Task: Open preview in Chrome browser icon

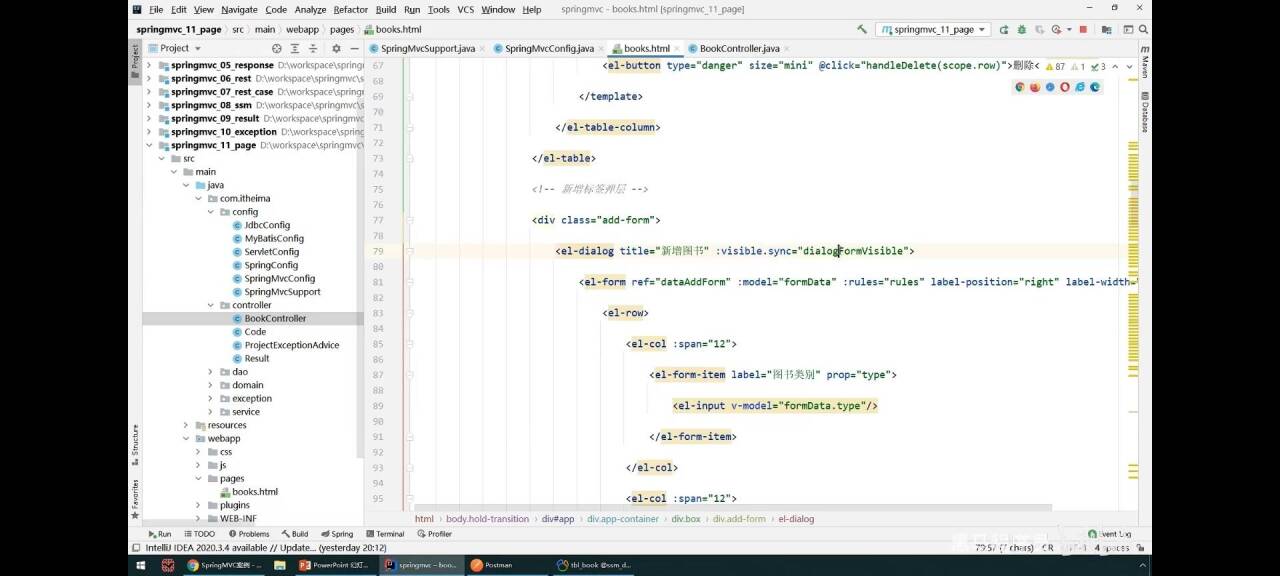Action: point(1020,87)
